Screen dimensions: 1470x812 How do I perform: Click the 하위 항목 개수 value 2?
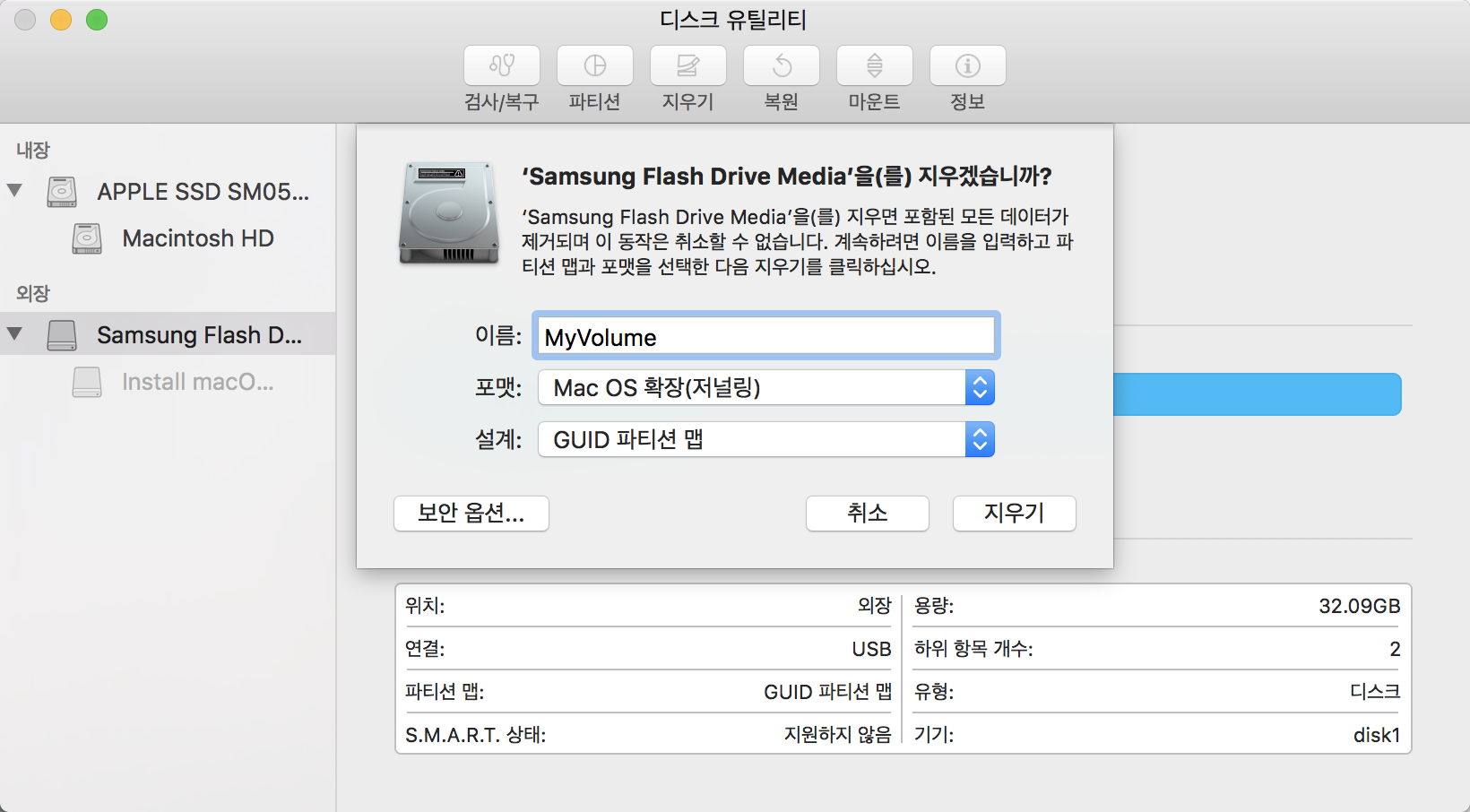[x=1395, y=649]
